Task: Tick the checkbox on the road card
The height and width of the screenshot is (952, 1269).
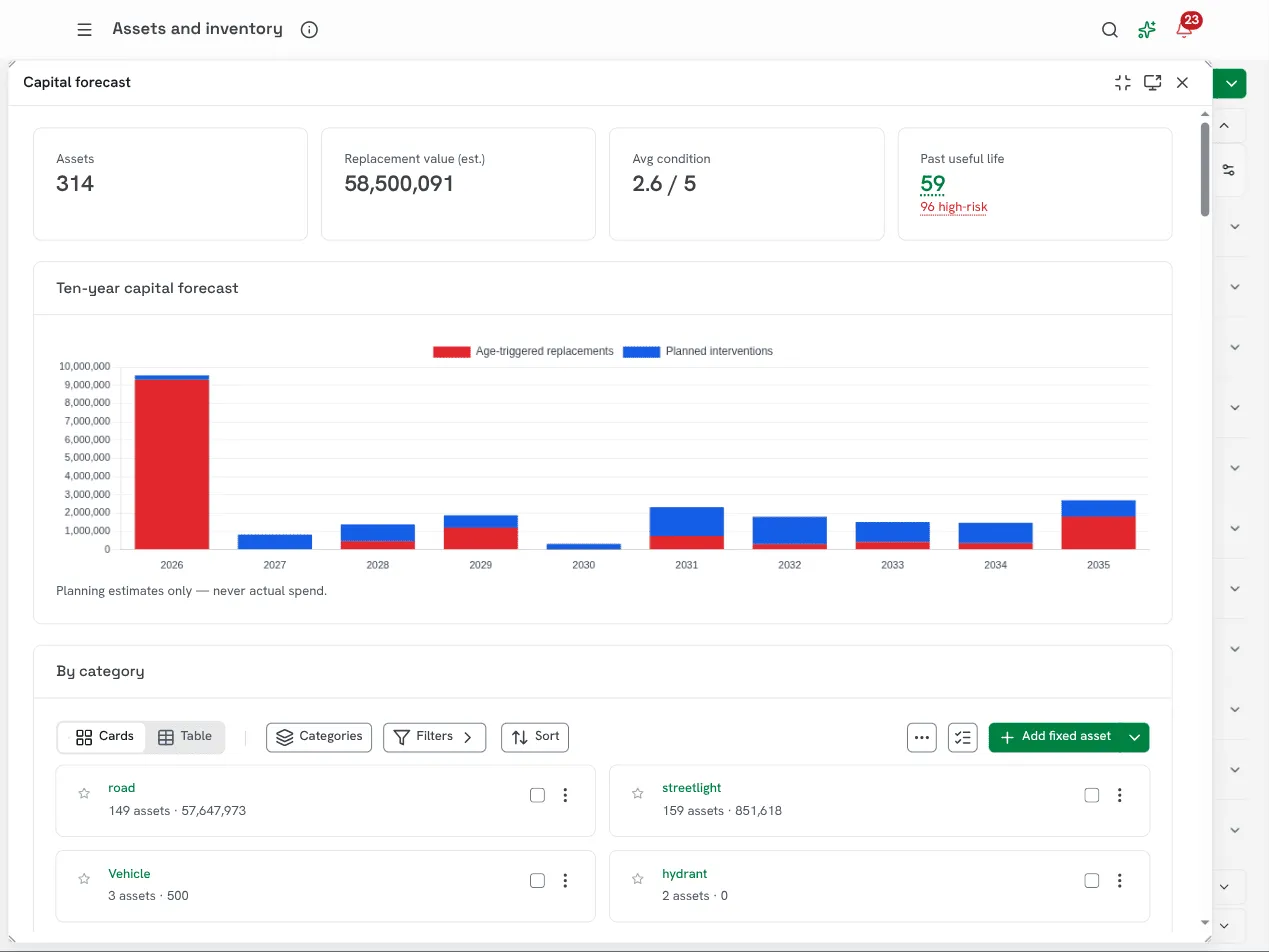Action: 537,795
